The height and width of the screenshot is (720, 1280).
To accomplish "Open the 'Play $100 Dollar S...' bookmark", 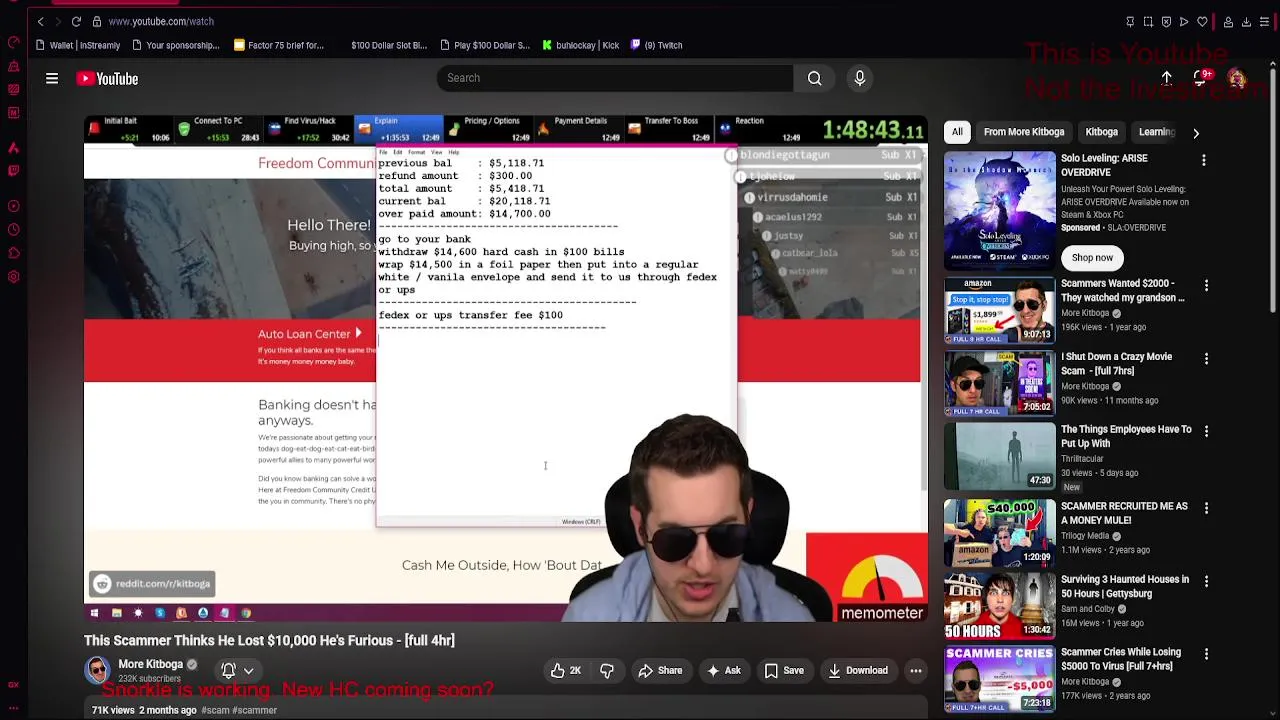I will point(484,45).
